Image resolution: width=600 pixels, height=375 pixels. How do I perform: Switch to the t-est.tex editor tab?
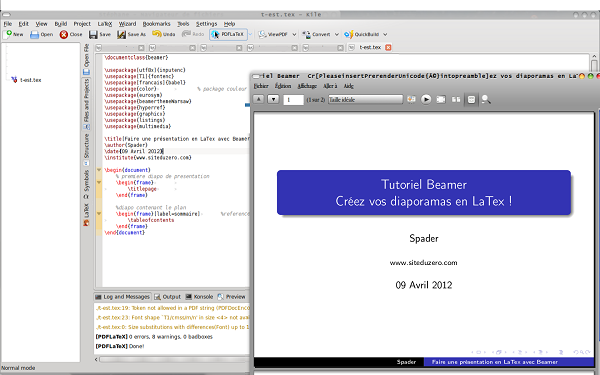point(370,47)
